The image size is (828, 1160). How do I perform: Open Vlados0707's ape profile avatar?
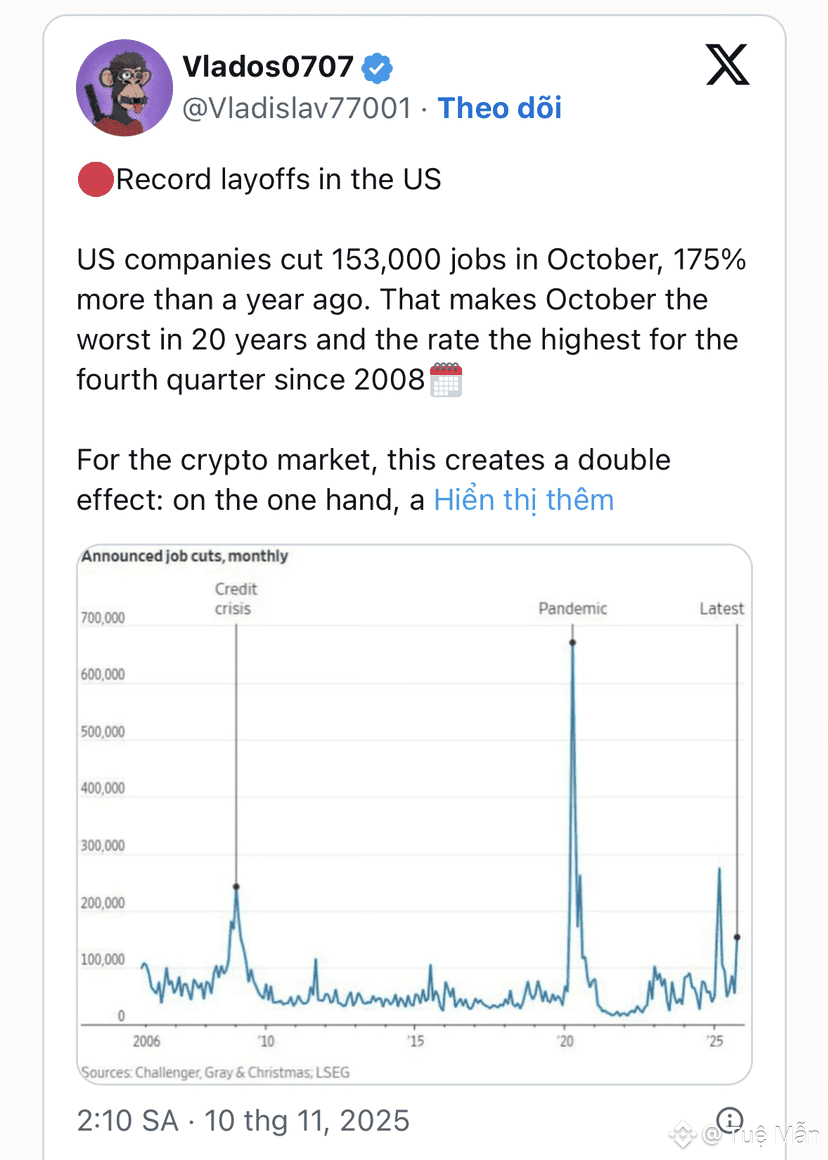click(x=125, y=88)
